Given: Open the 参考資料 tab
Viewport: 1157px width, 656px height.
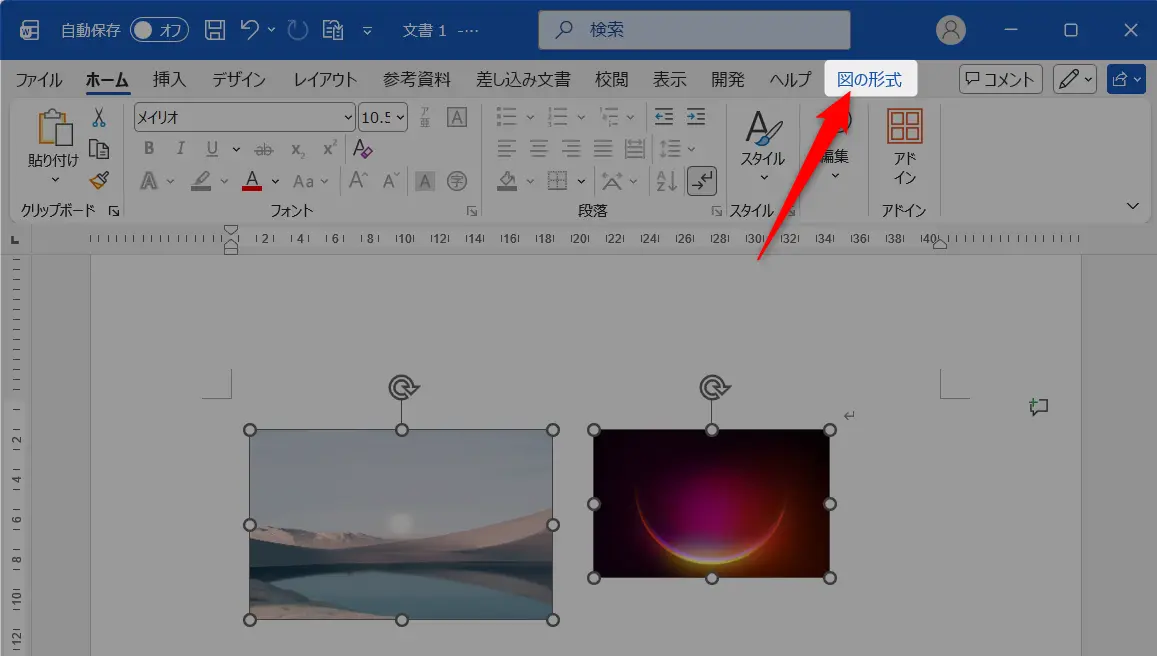Looking at the screenshot, I should 416,80.
